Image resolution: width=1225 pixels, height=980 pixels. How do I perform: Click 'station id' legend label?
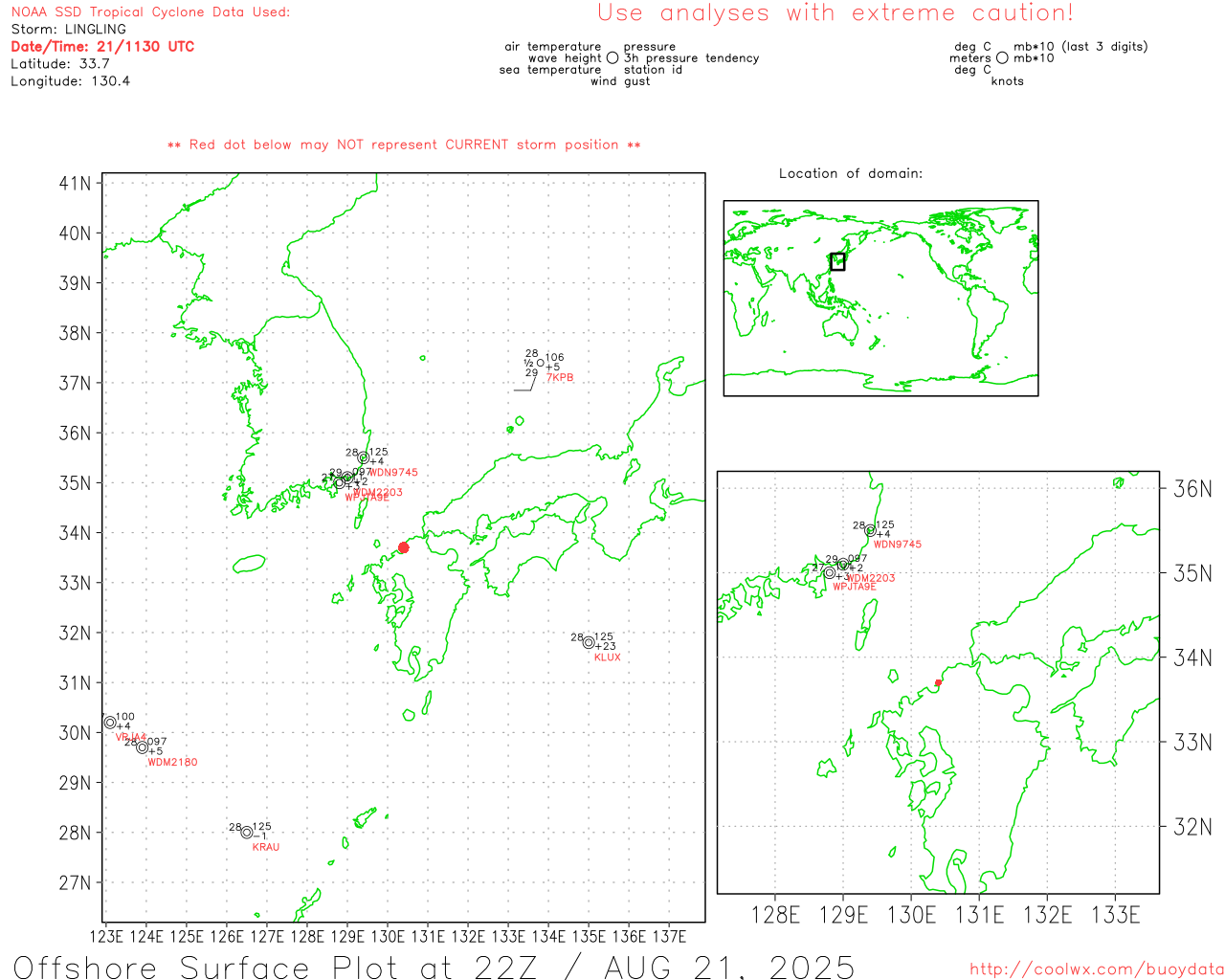[653, 70]
